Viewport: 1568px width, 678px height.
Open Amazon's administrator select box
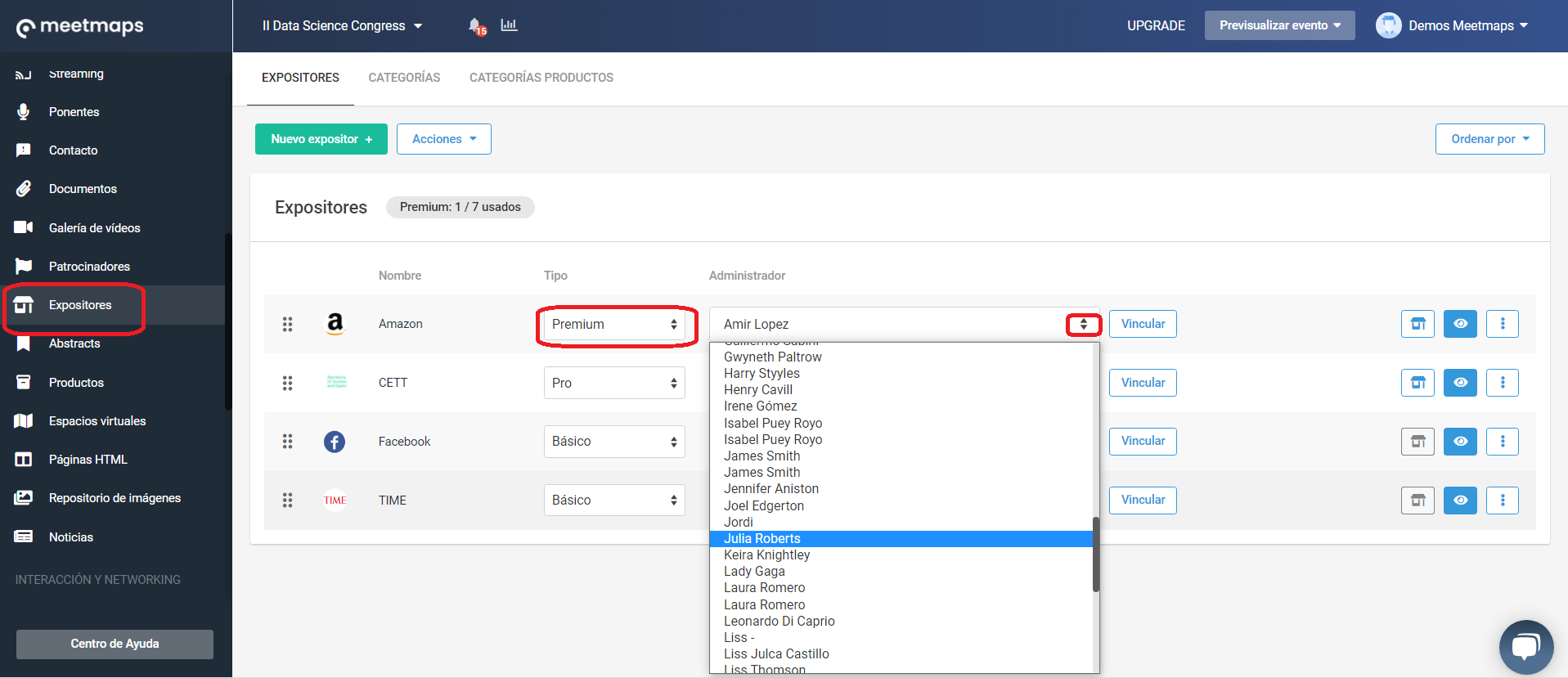[x=904, y=325]
